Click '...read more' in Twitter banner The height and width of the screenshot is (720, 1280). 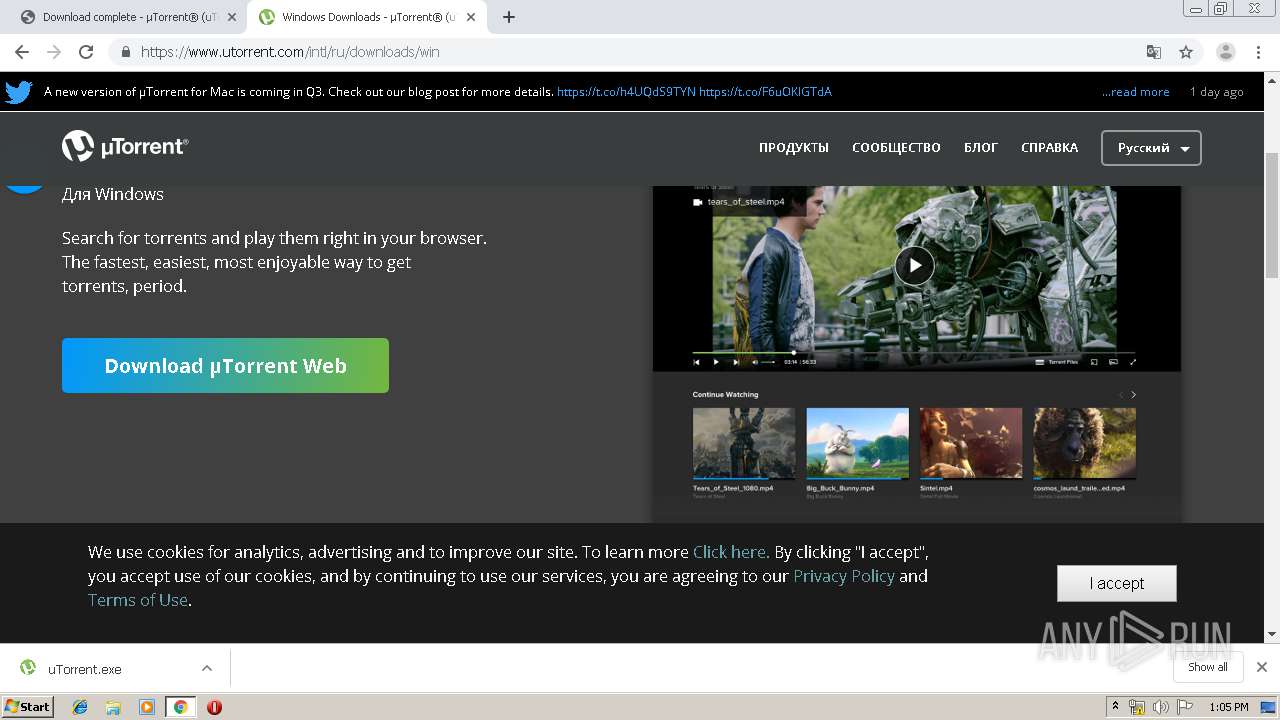[x=1136, y=92]
